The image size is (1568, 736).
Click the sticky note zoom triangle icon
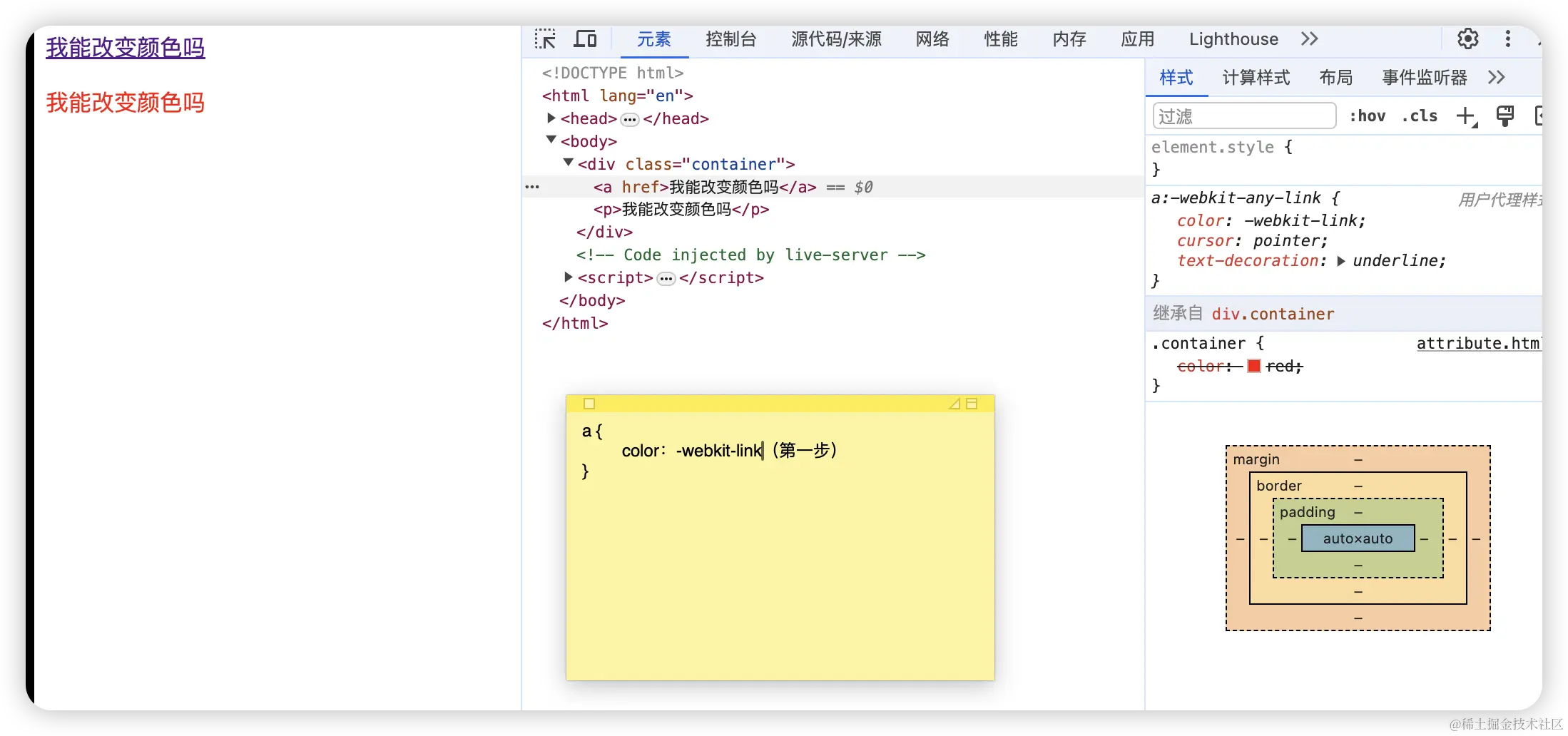point(954,404)
